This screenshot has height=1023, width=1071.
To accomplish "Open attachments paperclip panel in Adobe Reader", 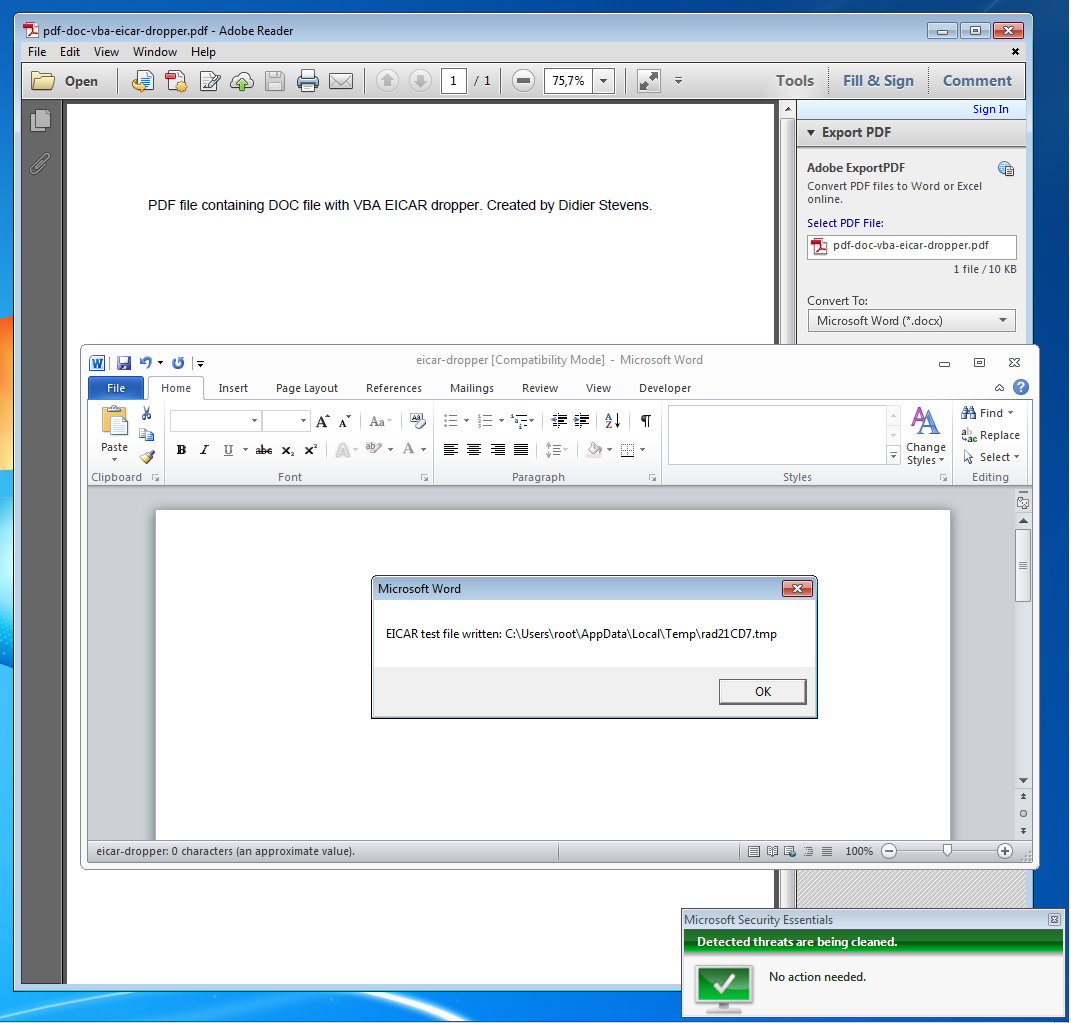I will coord(40,163).
